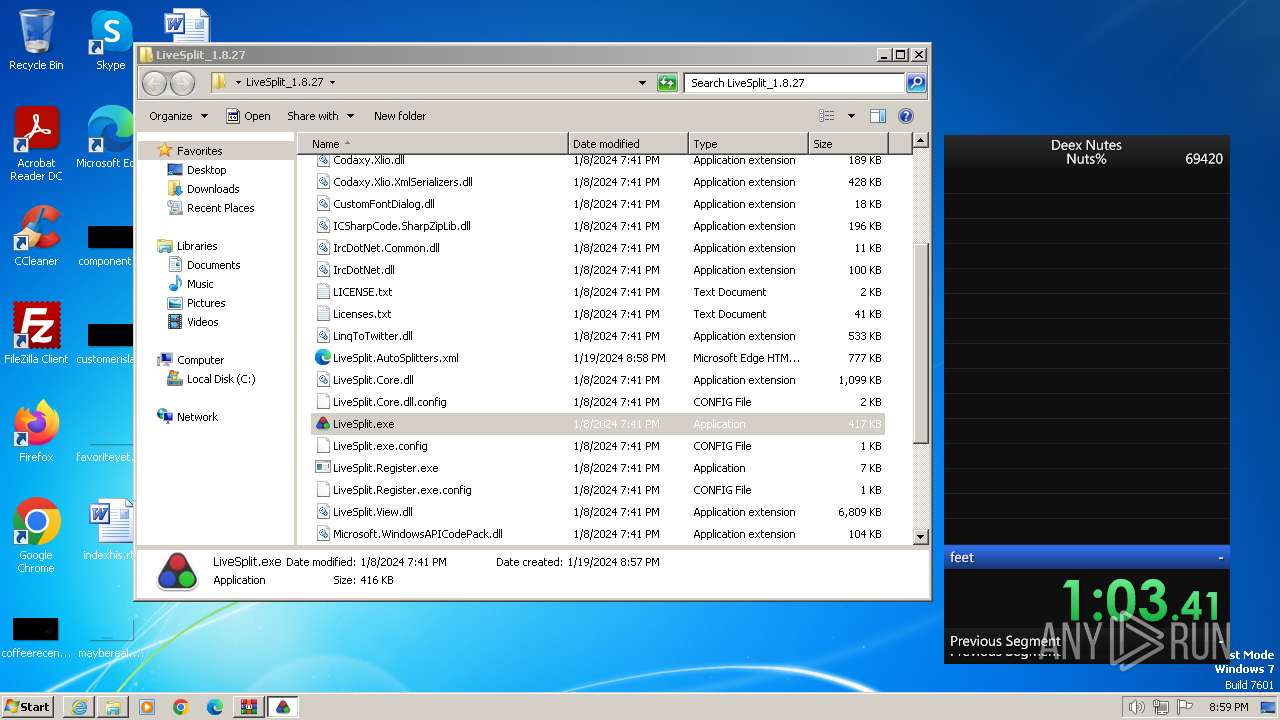This screenshot has width=1280, height=720.
Task: Click the file list scroll down arrow
Action: (921, 537)
